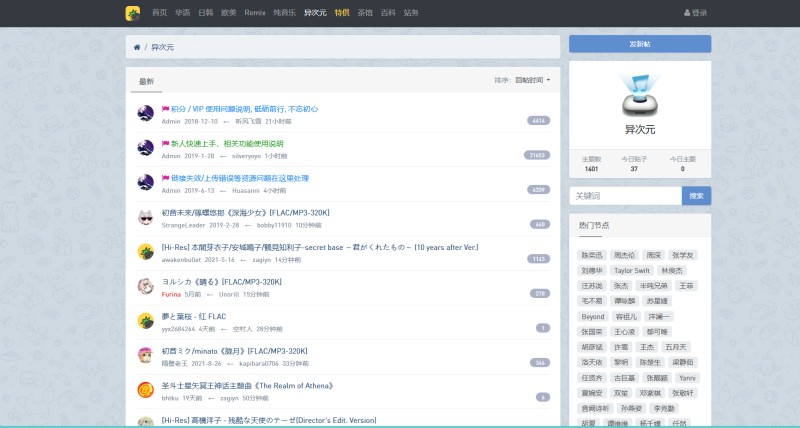Click the 发新帖 new post button
800x428 pixels.
click(640, 44)
